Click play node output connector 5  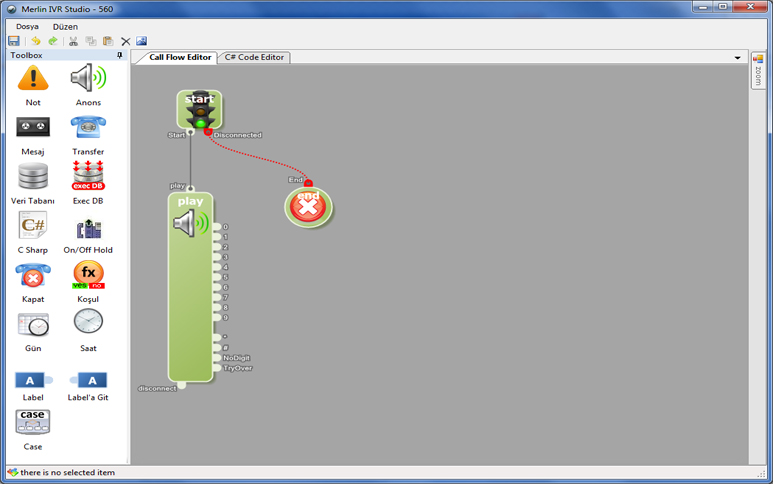217,277
